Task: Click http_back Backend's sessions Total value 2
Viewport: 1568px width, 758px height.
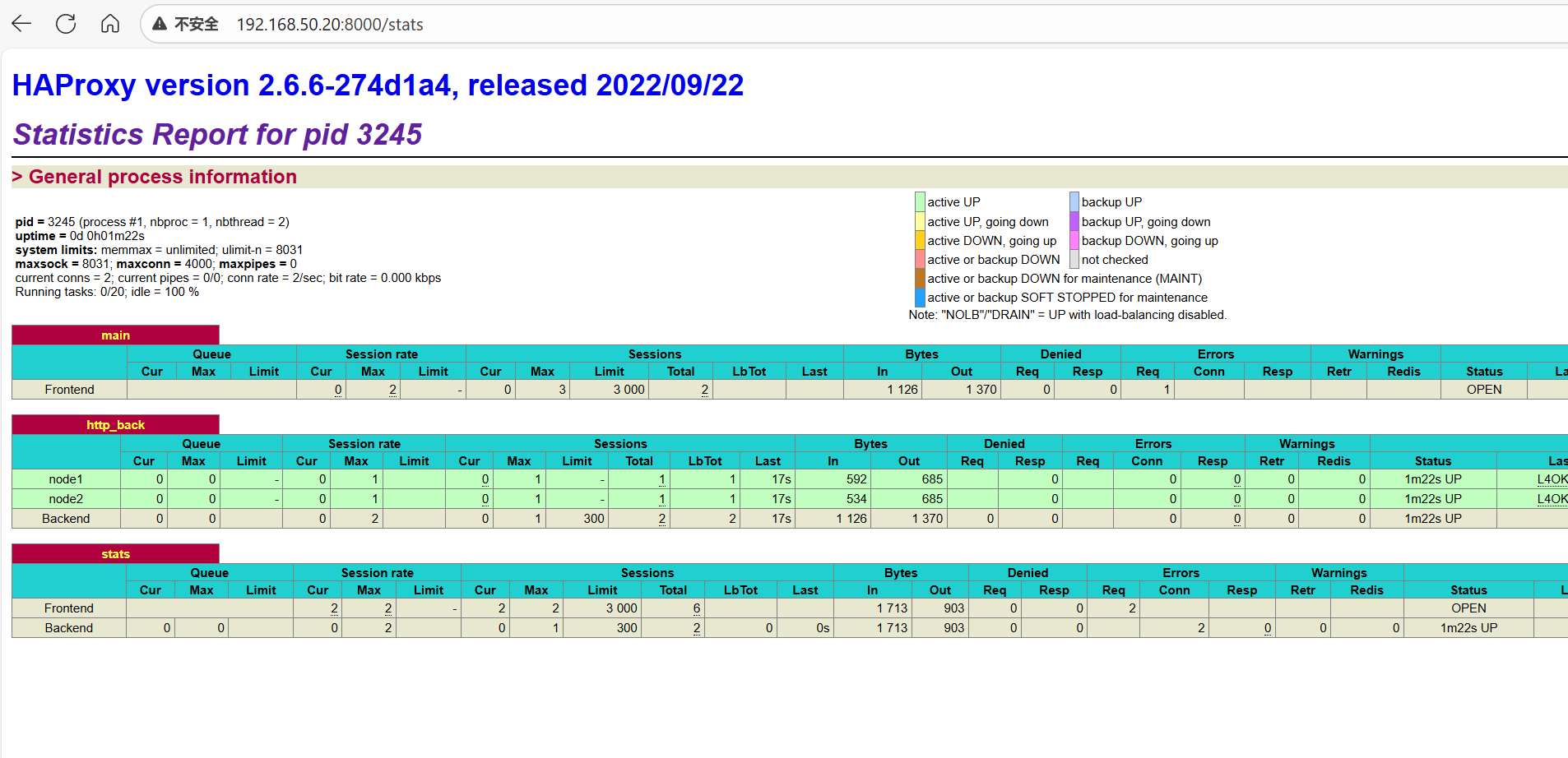Action: click(x=661, y=519)
